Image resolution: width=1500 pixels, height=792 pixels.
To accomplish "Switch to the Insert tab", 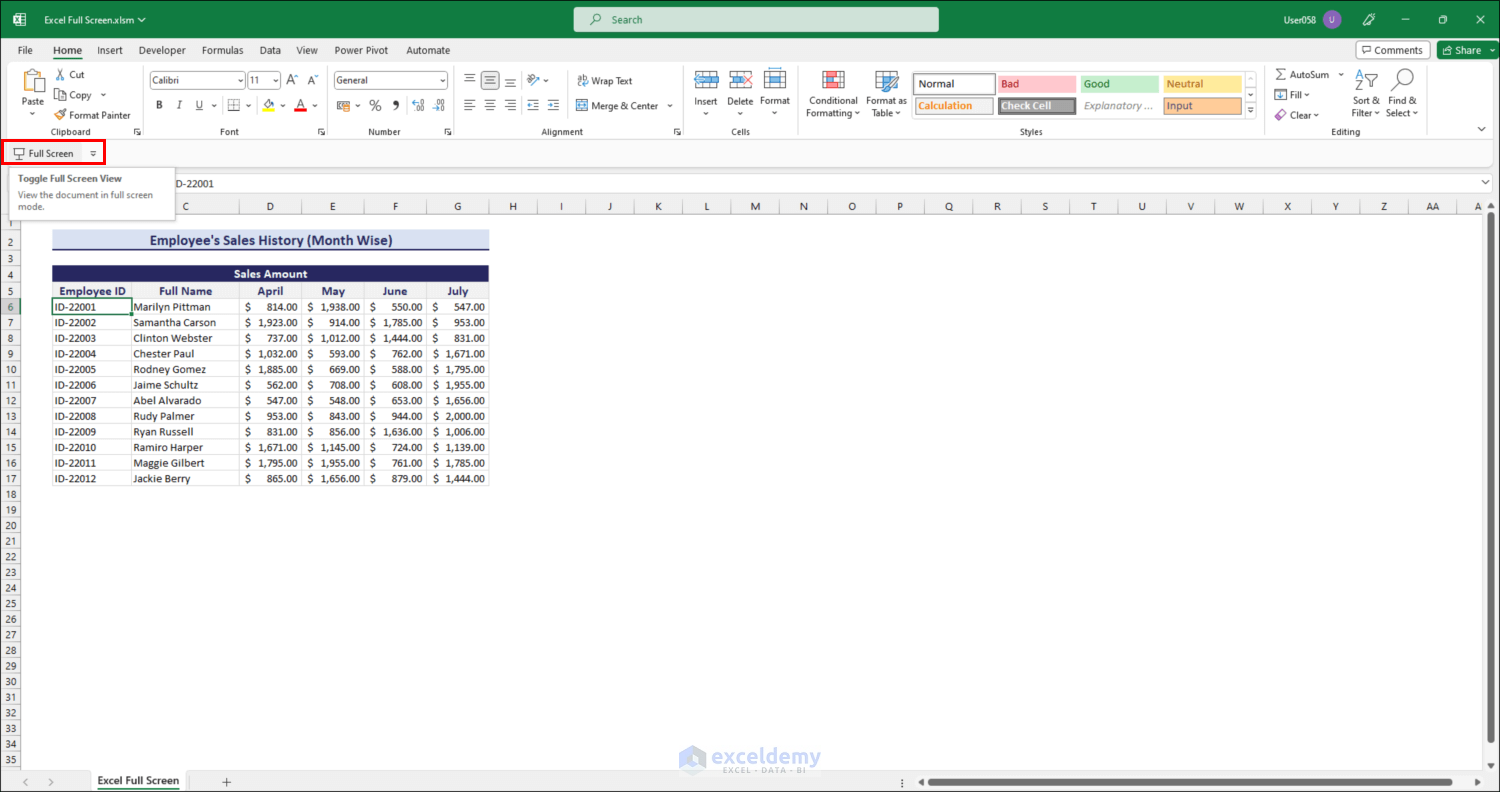I will [110, 50].
